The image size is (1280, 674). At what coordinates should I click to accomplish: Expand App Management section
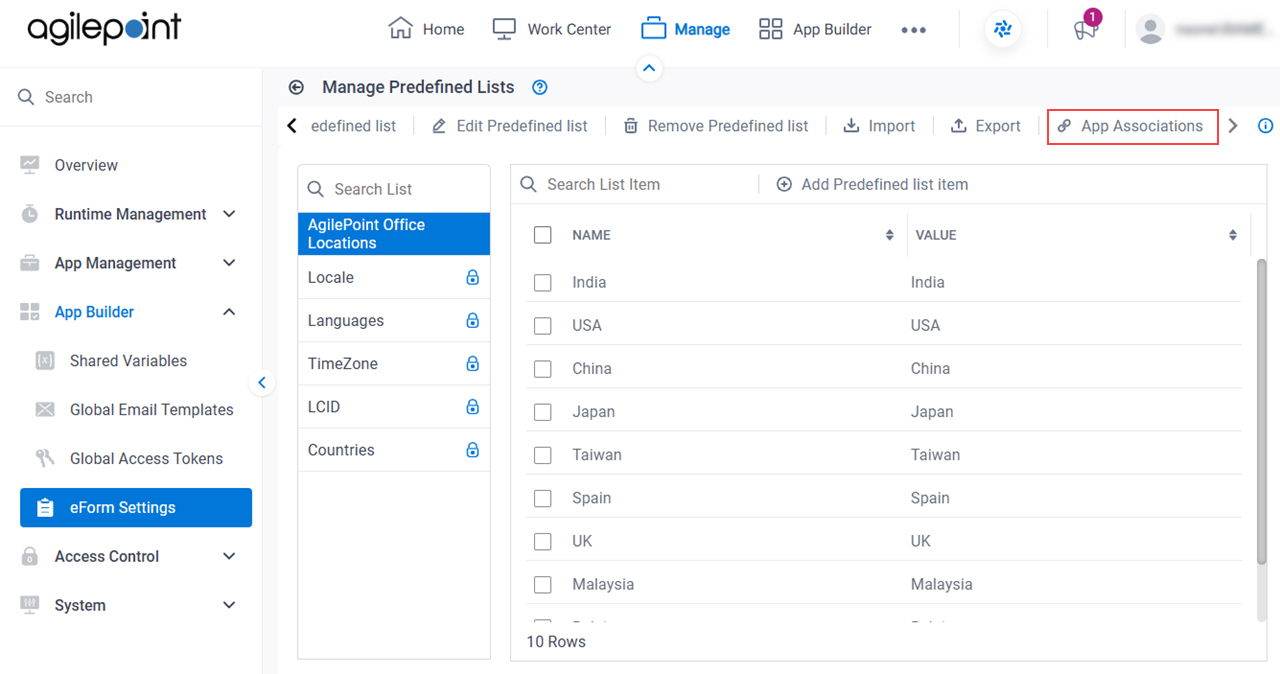click(229, 263)
